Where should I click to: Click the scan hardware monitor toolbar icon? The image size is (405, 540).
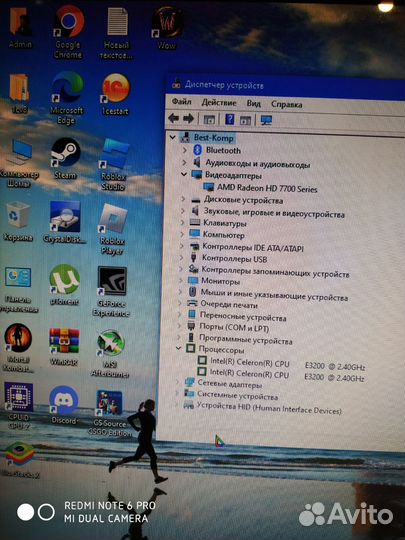point(266,120)
